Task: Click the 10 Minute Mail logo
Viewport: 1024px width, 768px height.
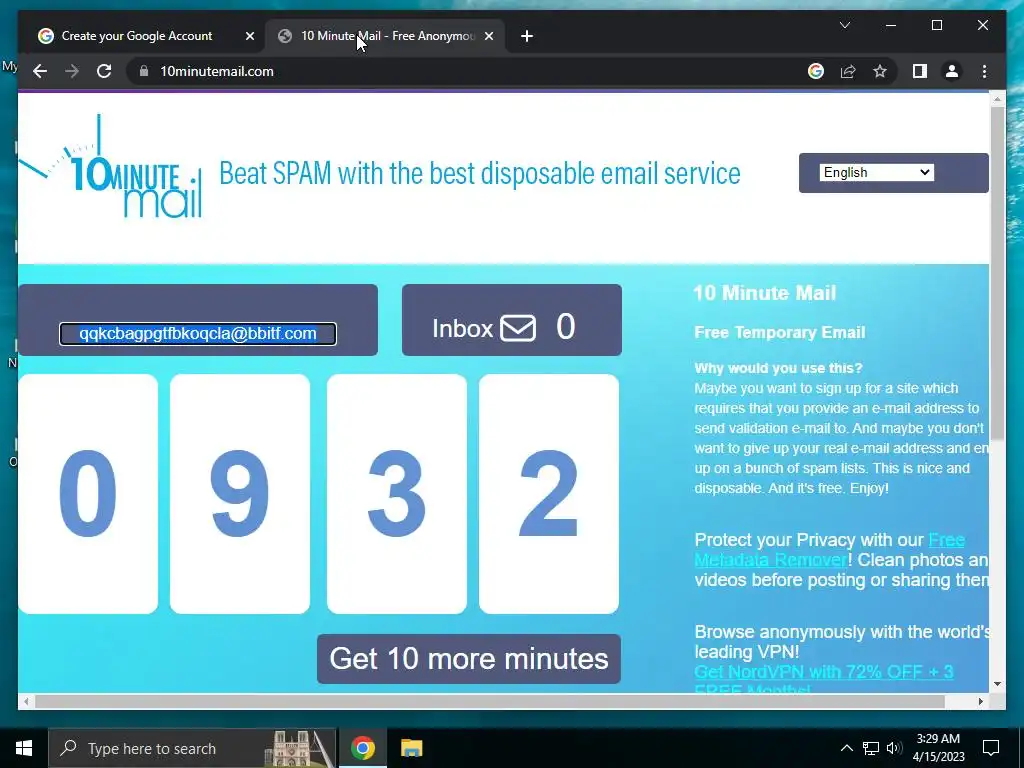Action: pos(111,169)
